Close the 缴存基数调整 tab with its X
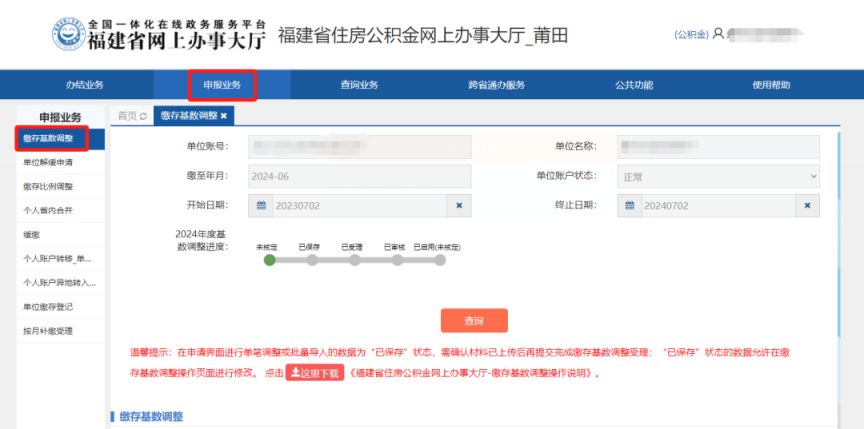This screenshot has width=864, height=429. [224, 116]
